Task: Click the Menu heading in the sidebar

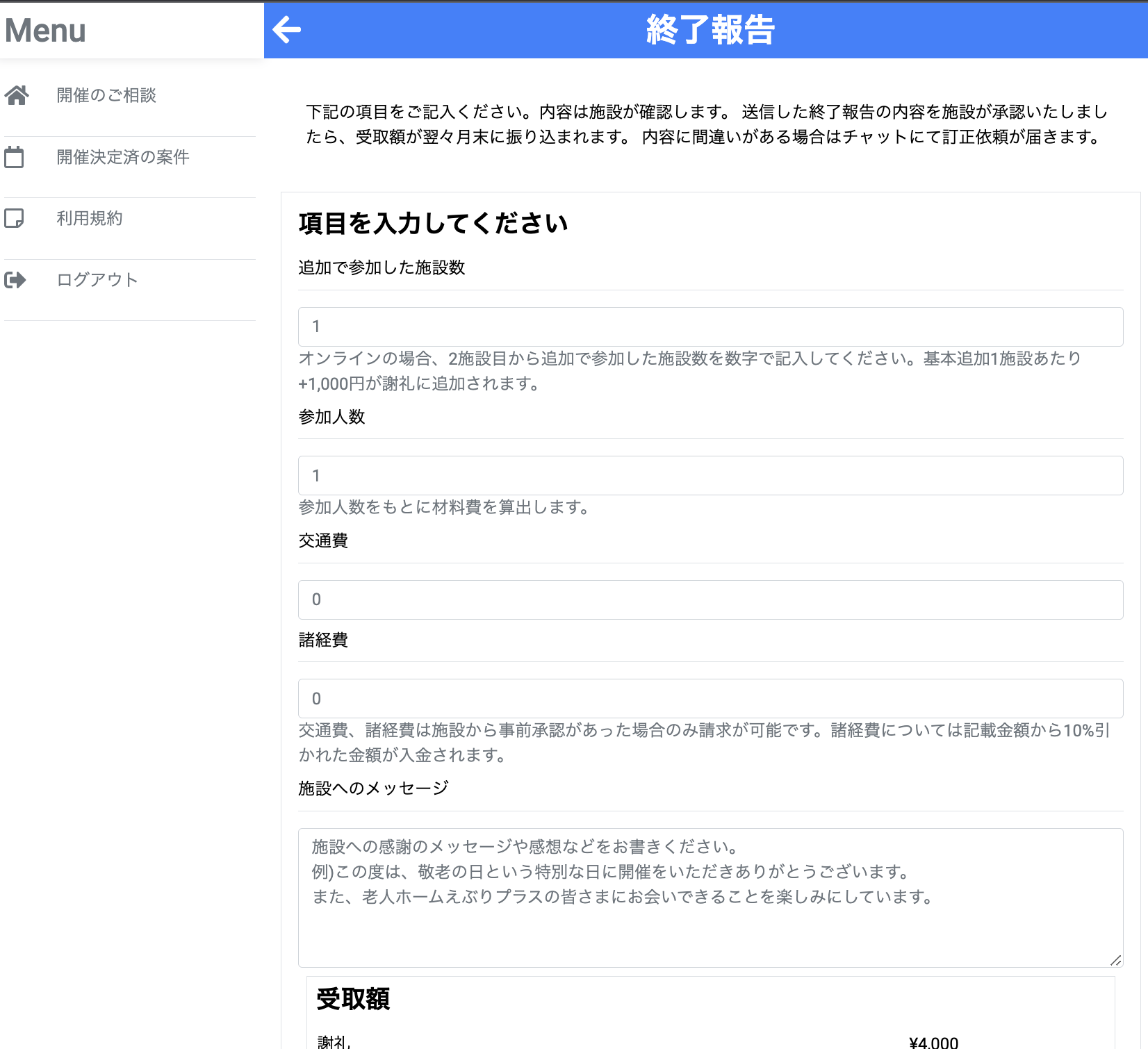Action: [x=46, y=31]
